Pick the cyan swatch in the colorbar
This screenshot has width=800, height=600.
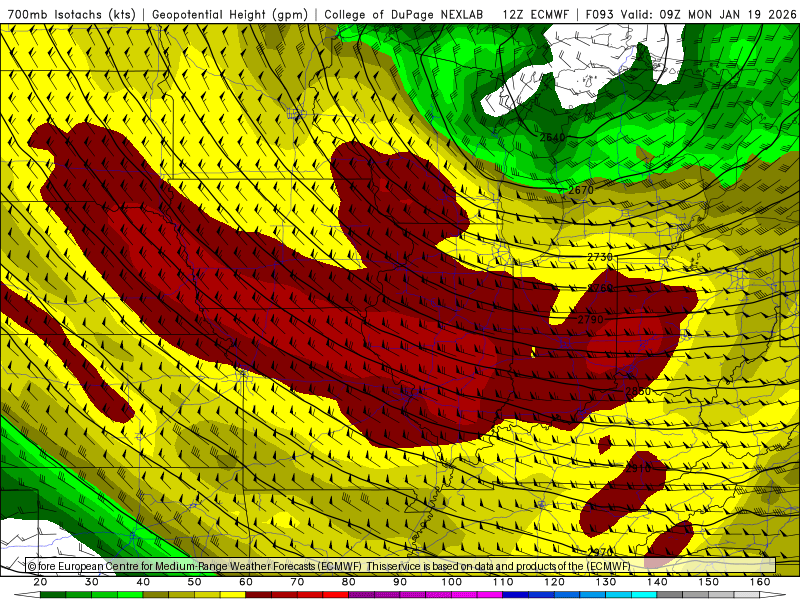(644, 595)
